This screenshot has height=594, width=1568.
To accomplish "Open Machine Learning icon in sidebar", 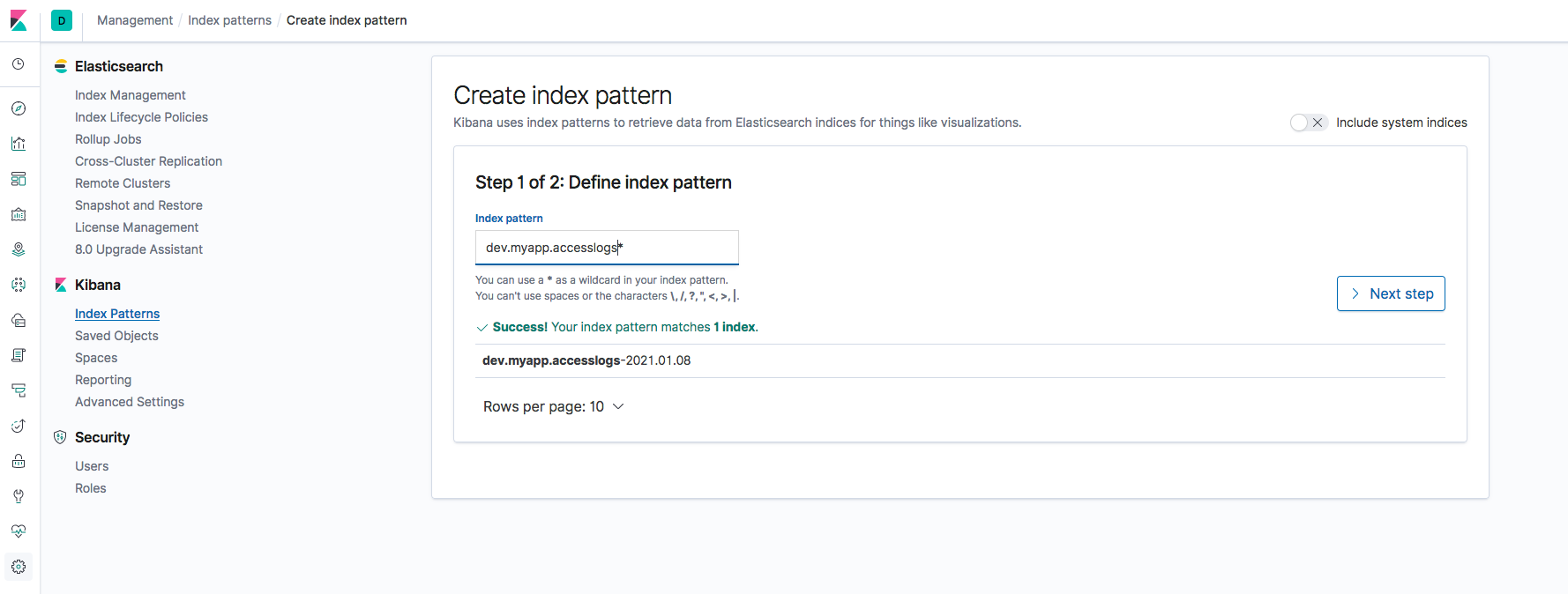I will (x=19, y=285).
